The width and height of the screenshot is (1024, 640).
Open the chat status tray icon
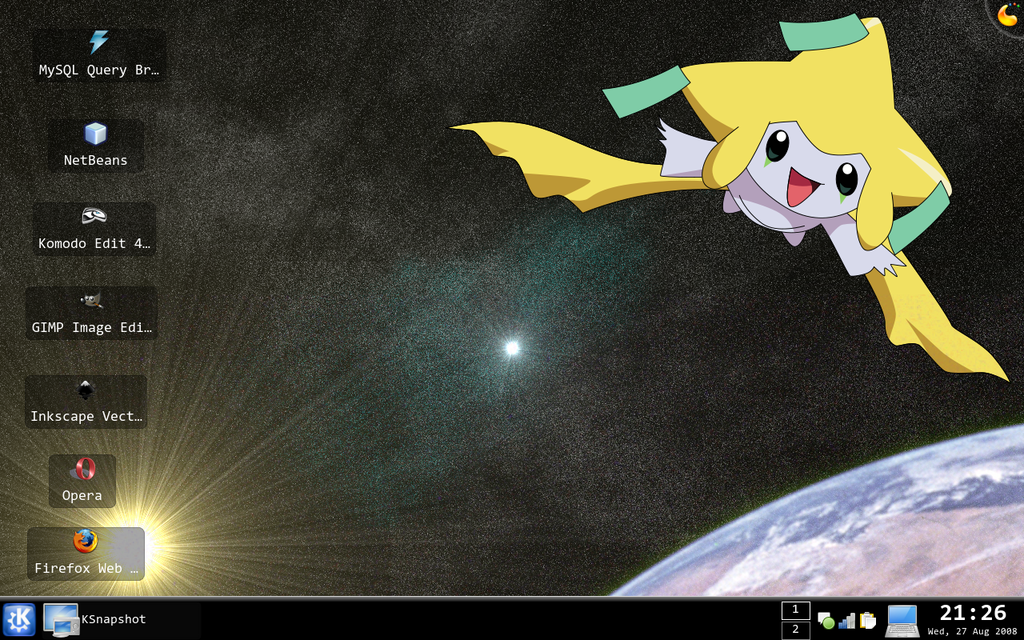pos(826,620)
